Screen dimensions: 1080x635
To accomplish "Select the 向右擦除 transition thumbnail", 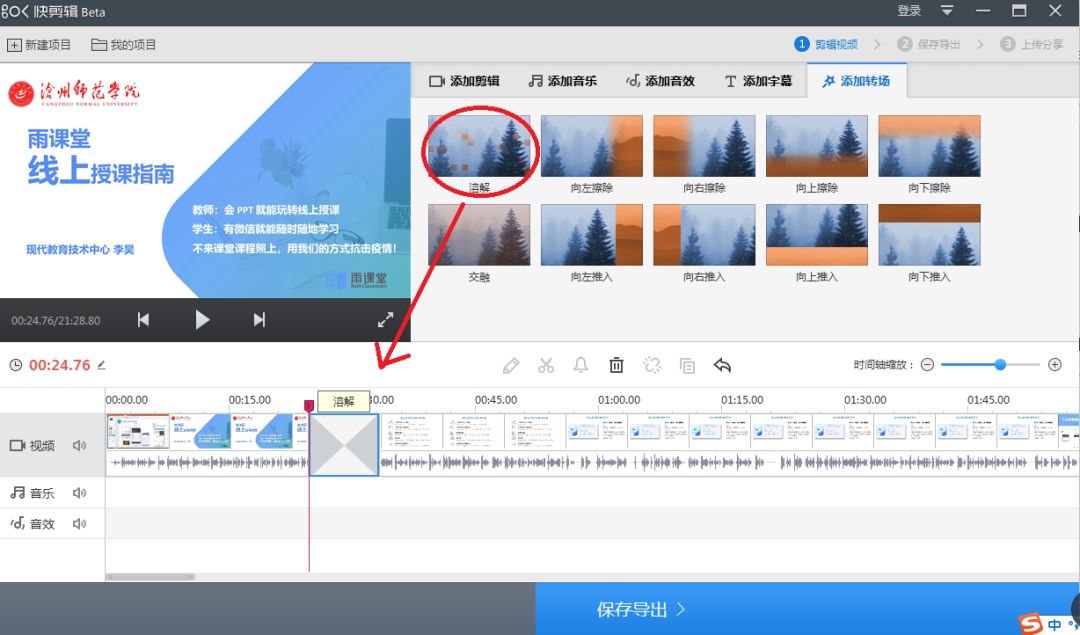I will pyautogui.click(x=704, y=146).
